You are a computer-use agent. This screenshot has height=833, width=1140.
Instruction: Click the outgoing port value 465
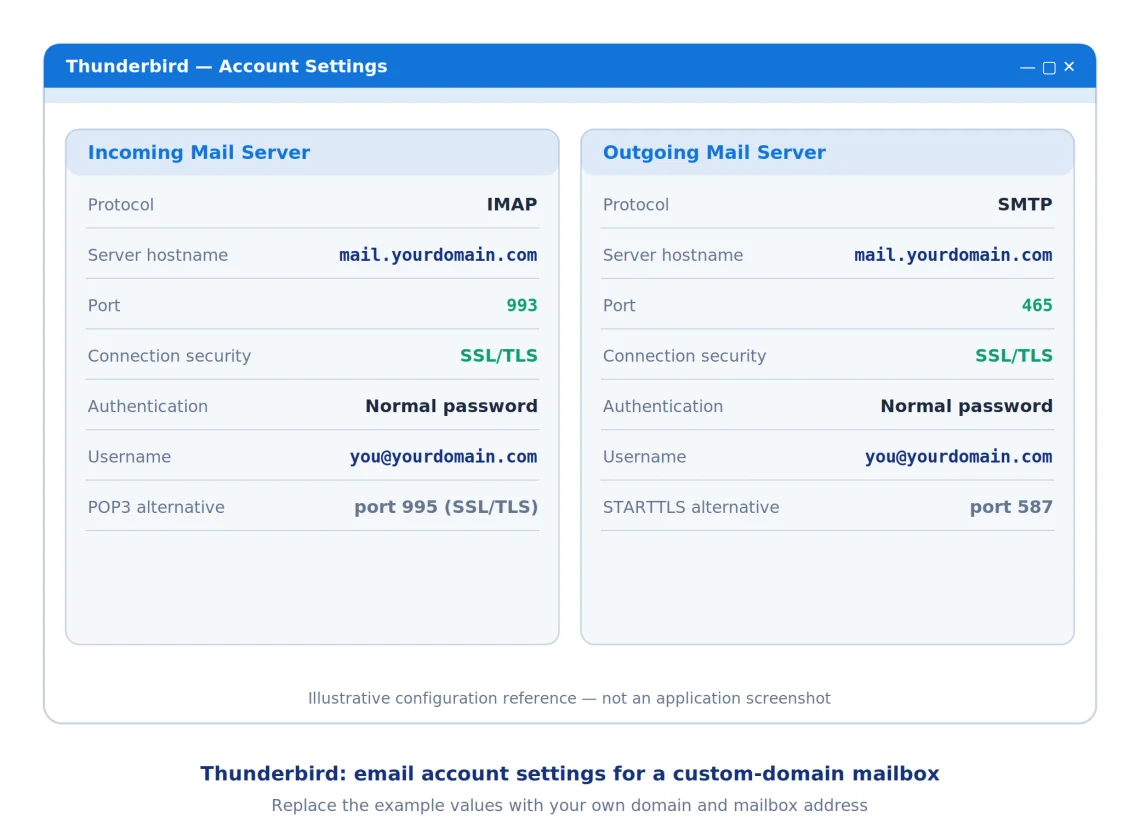(x=1037, y=305)
